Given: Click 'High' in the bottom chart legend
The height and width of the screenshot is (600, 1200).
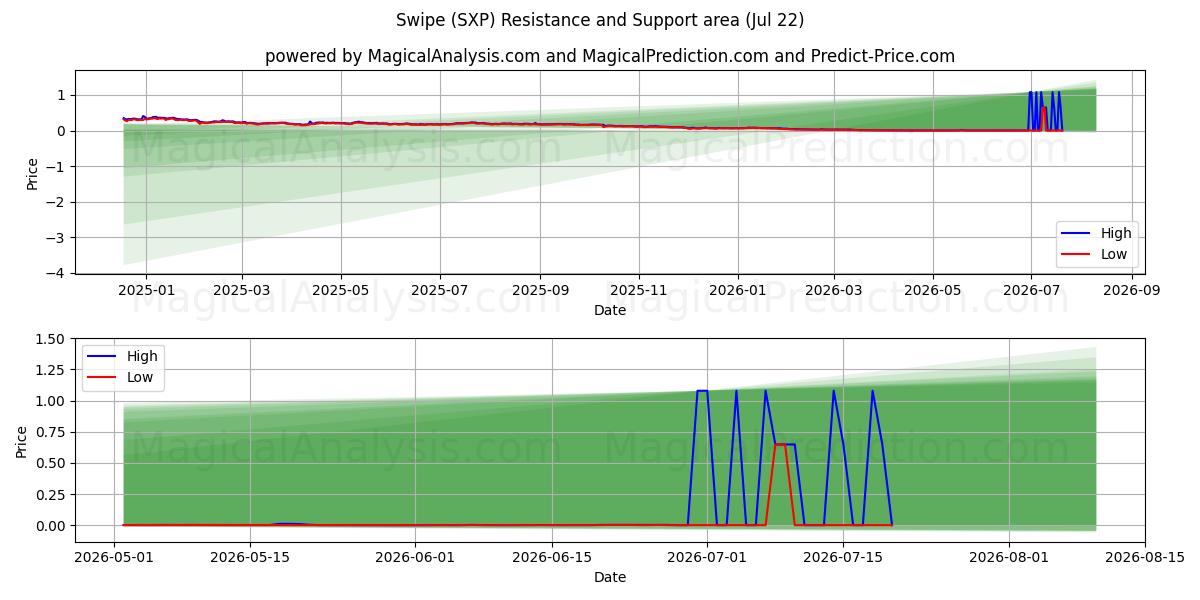Looking at the screenshot, I should tap(141, 356).
